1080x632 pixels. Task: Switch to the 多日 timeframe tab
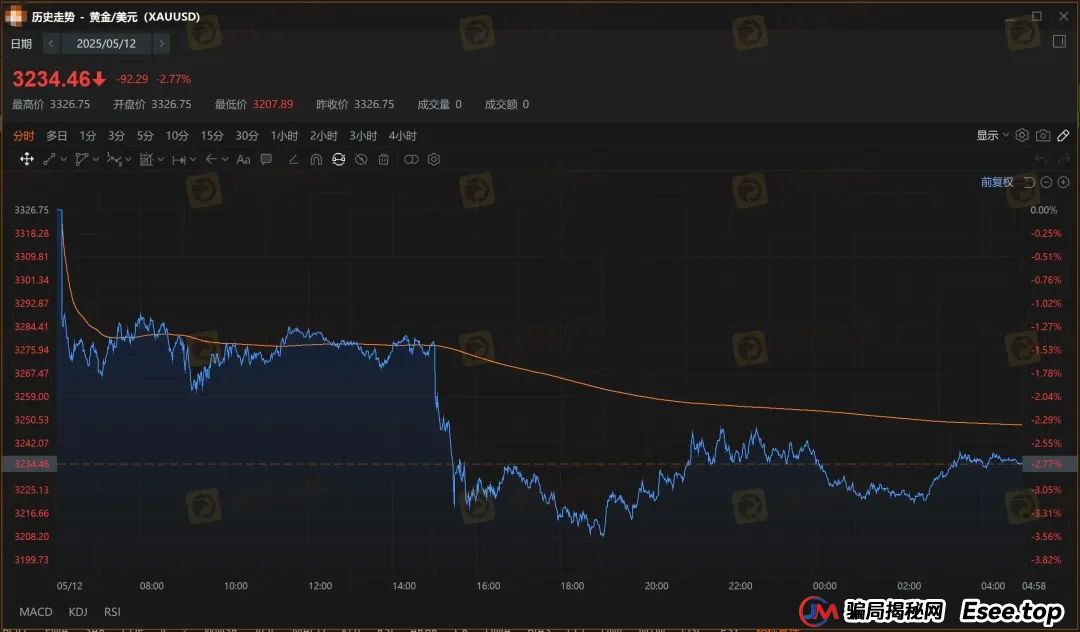pos(57,136)
